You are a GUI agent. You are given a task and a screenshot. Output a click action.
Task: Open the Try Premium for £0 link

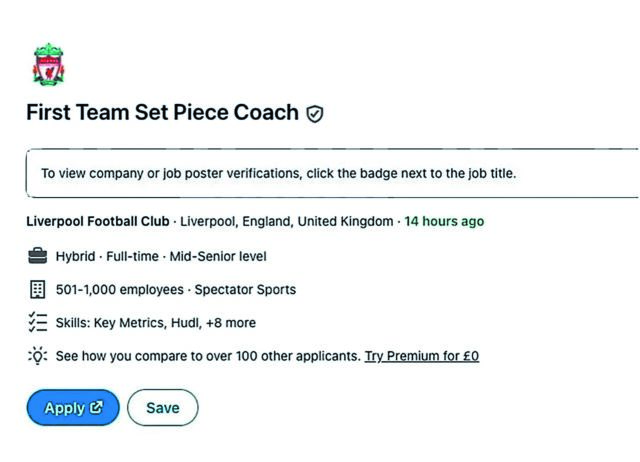[421, 355]
